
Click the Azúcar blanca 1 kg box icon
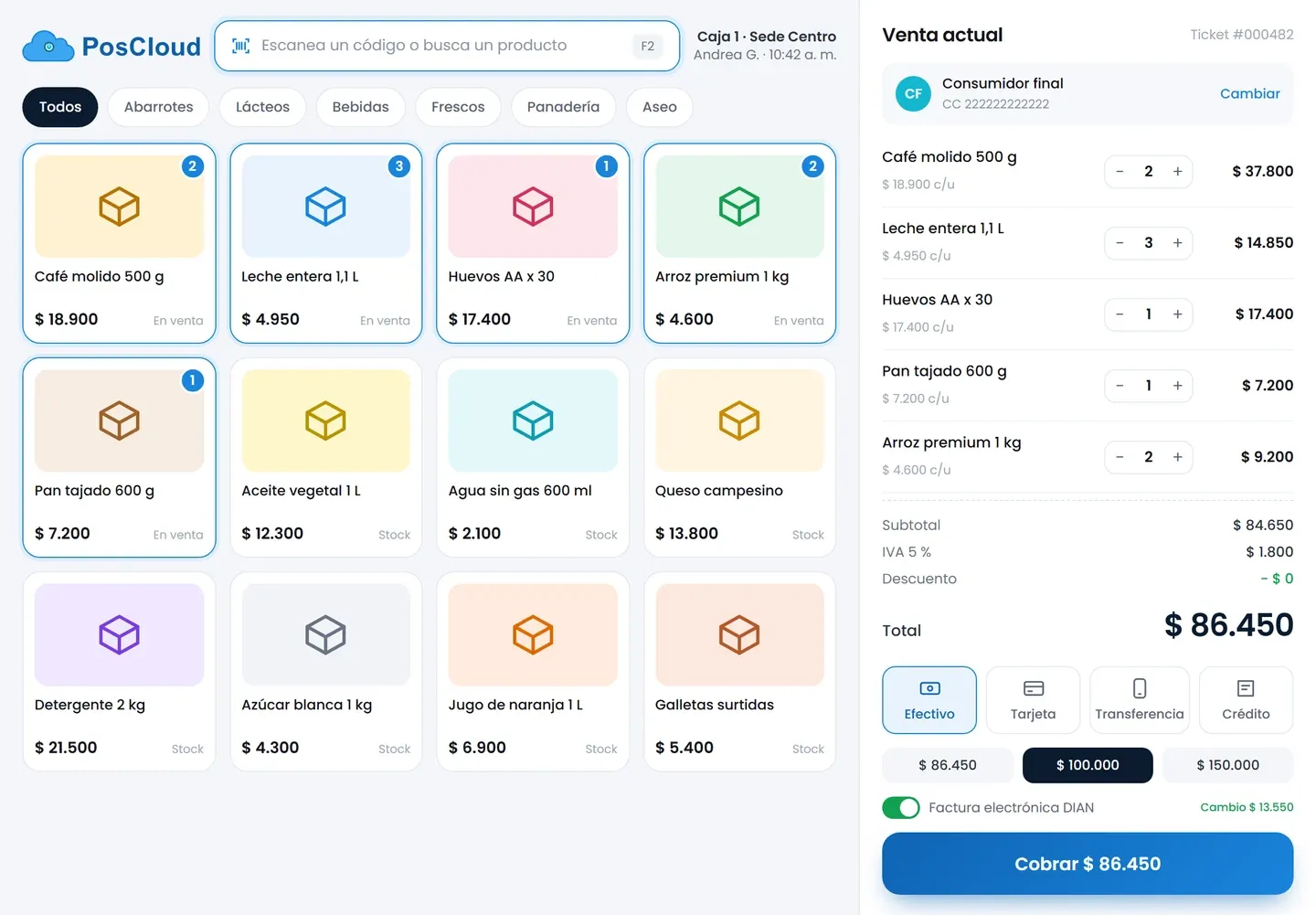325,634
